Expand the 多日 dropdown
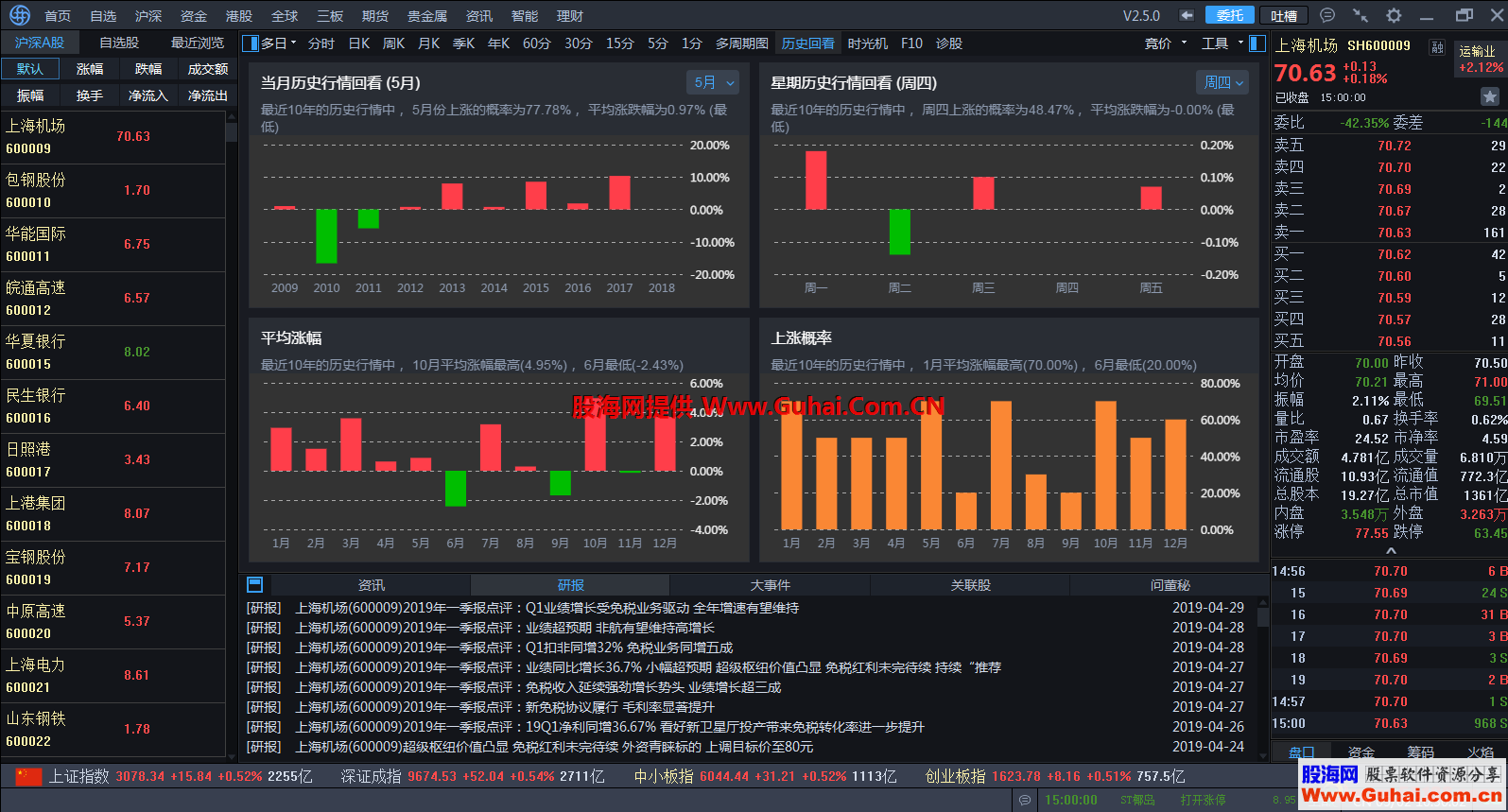Viewport: 1508px width, 812px height. point(293,43)
